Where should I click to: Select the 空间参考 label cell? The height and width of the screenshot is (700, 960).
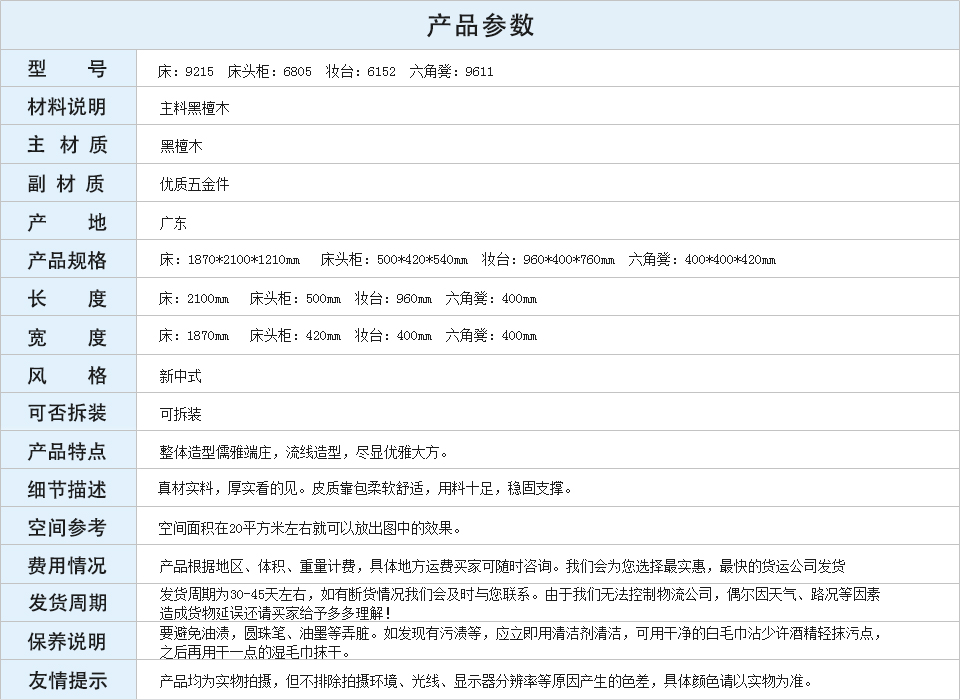(68, 526)
